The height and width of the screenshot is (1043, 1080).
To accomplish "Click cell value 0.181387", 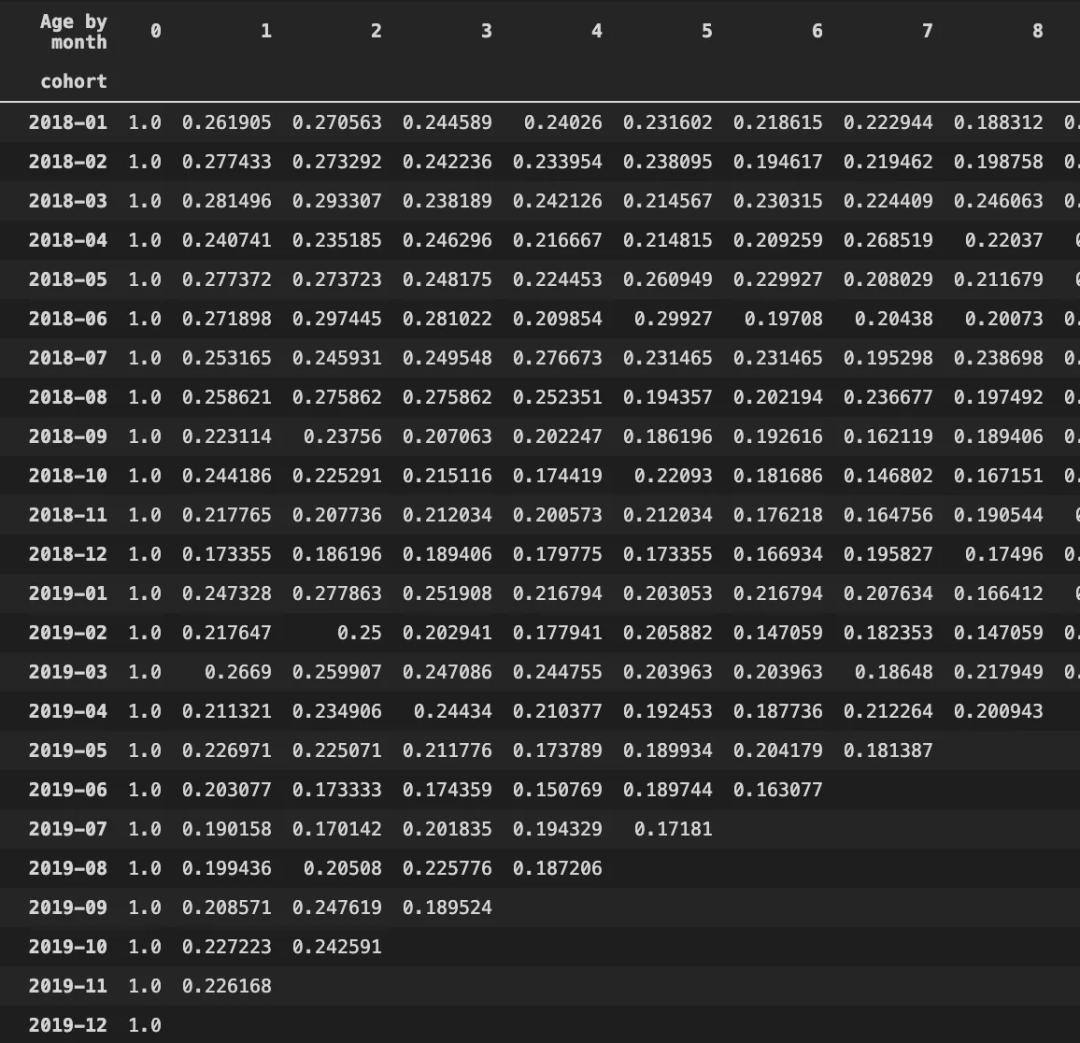I will (x=888, y=751).
